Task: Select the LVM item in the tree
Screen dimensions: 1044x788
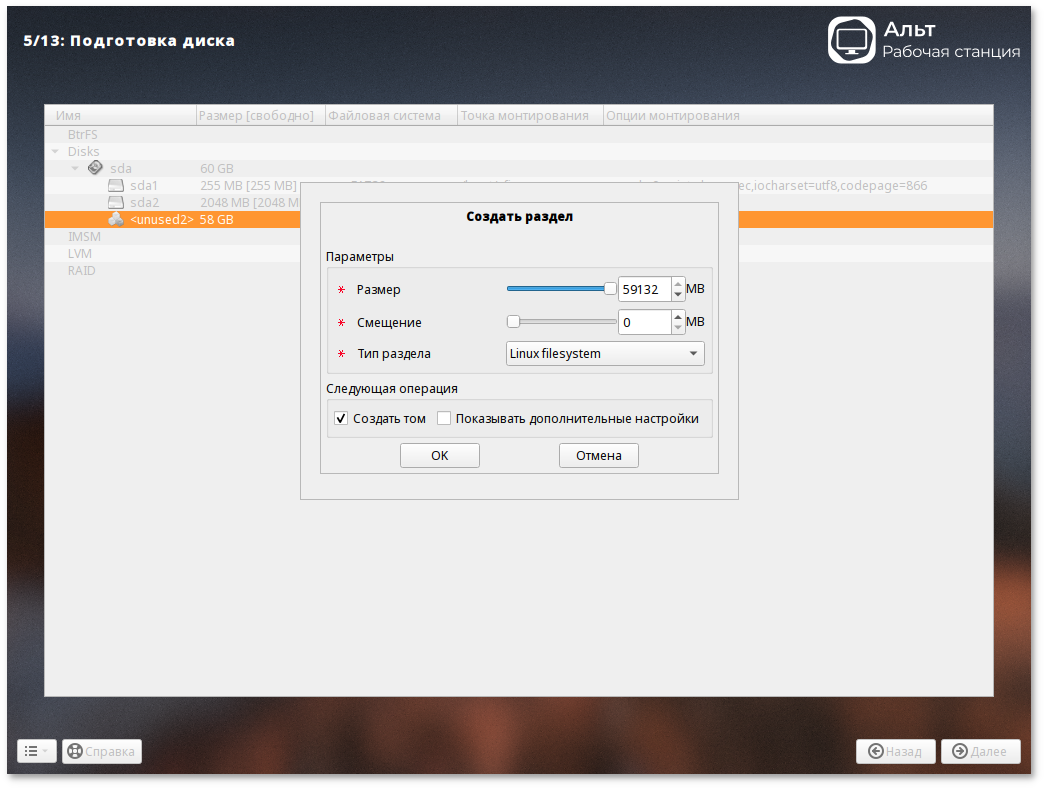Action: (x=79, y=254)
